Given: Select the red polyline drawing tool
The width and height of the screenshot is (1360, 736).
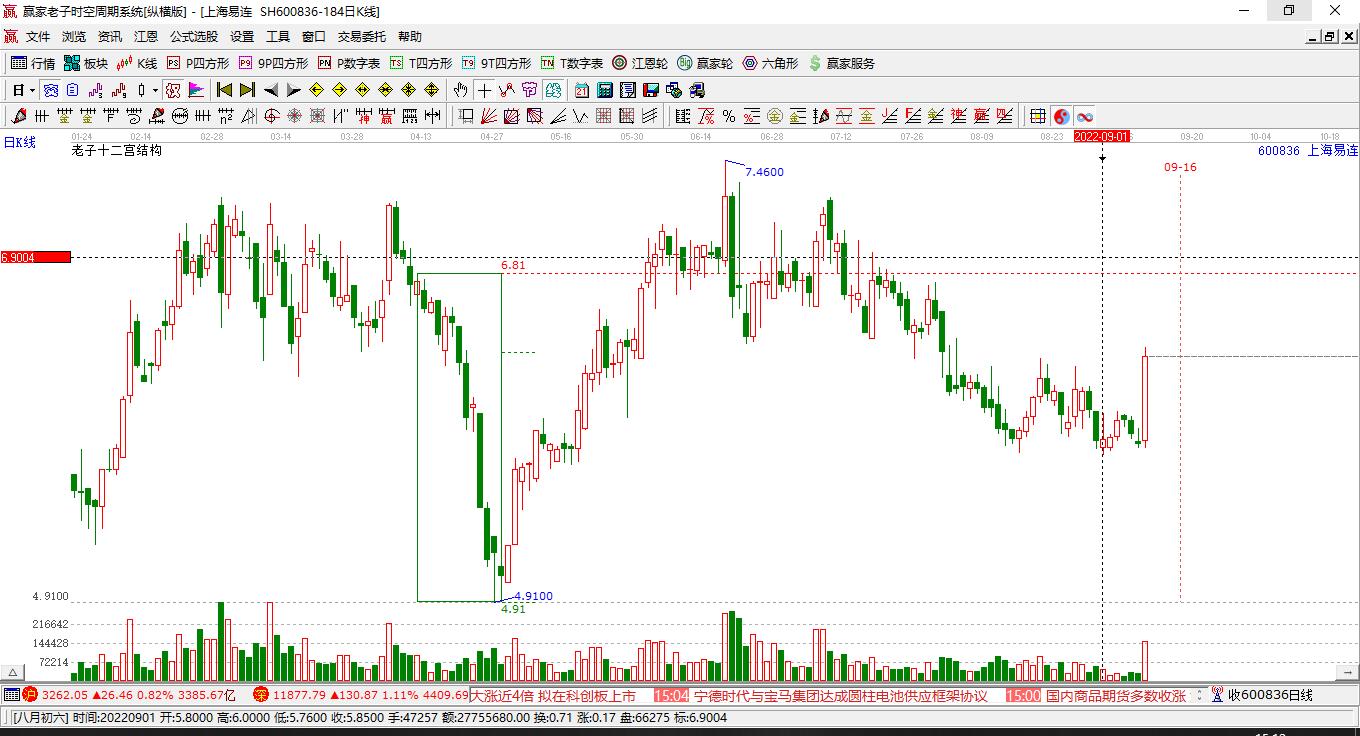Looking at the screenshot, I should pyautogui.click(x=507, y=90).
